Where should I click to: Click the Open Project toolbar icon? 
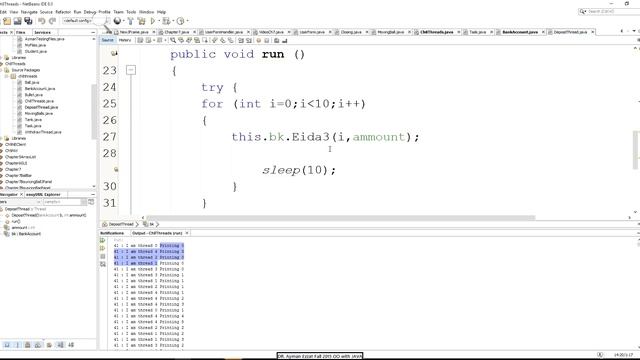pos(18,21)
